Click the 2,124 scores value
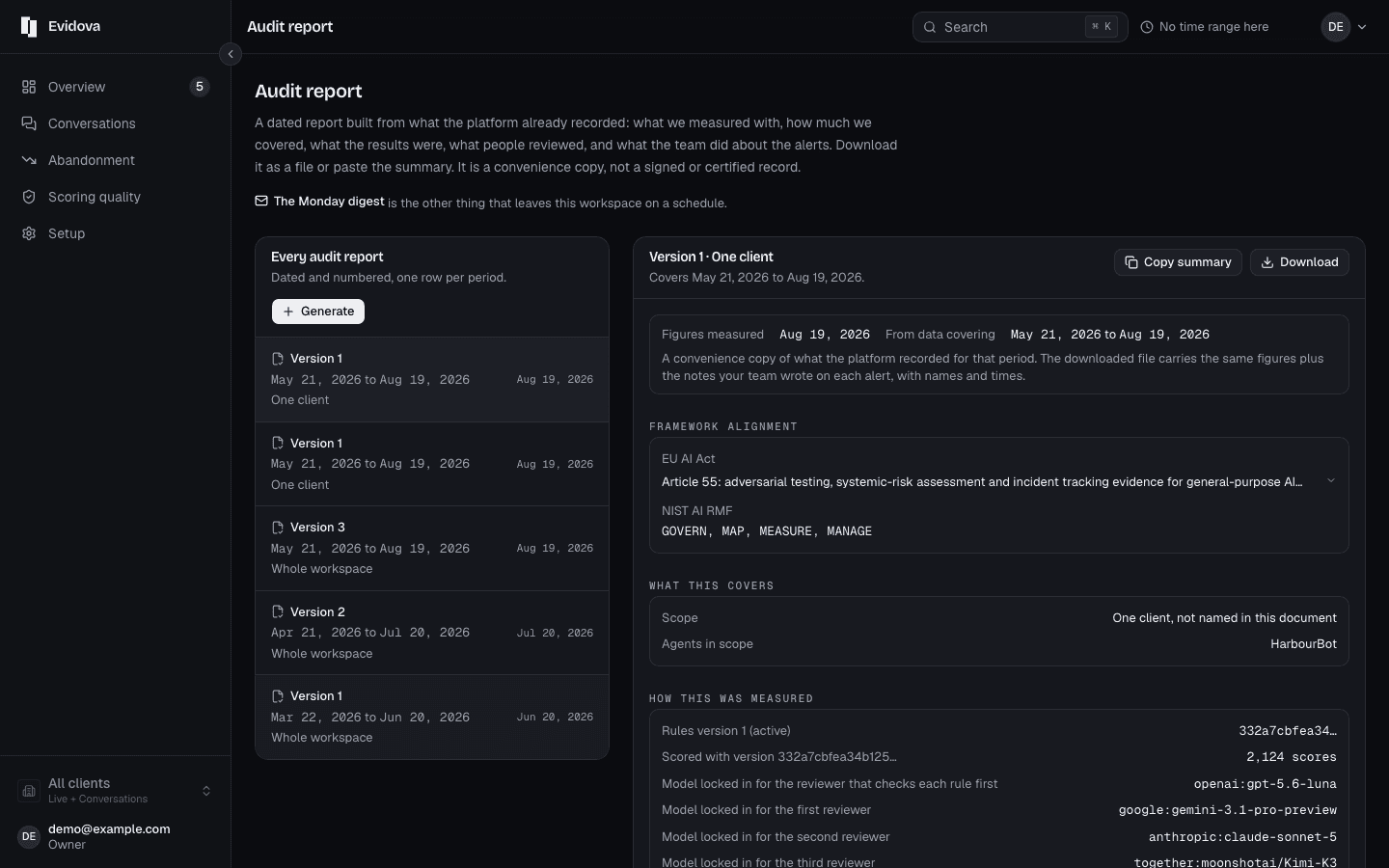1389x868 pixels. tap(1292, 757)
